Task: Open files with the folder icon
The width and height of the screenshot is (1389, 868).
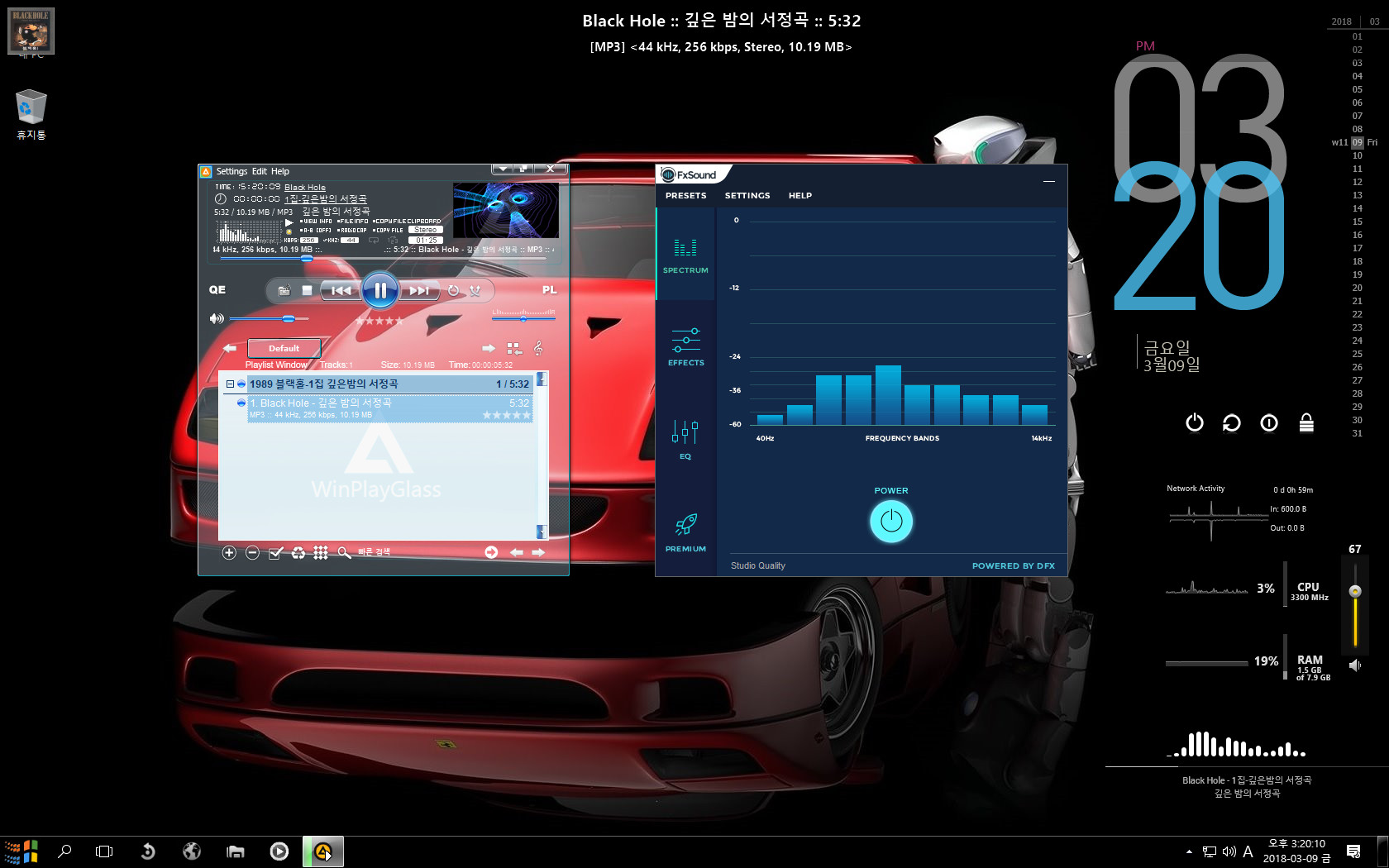Action: click(x=284, y=290)
